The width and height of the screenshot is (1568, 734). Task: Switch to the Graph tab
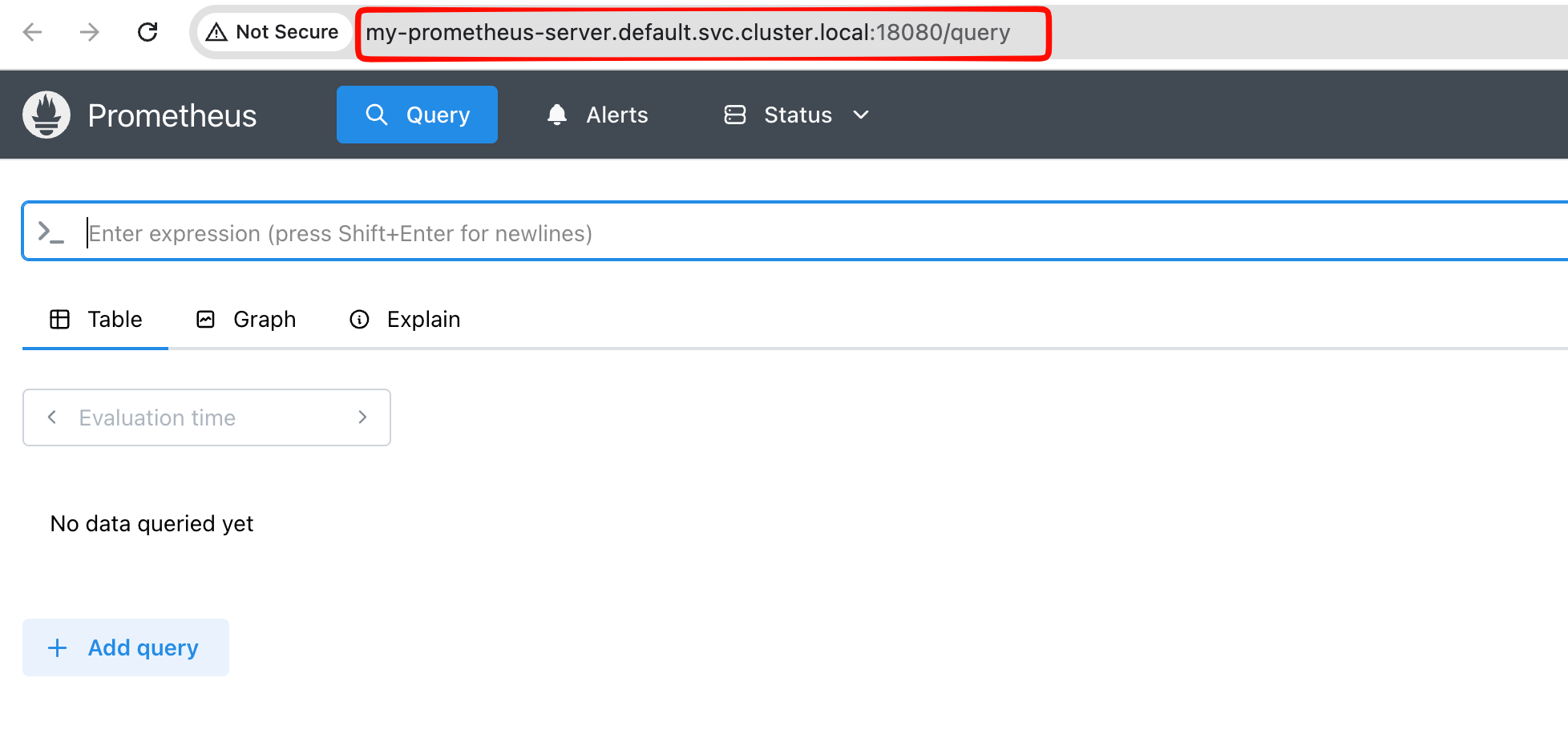[246, 320]
